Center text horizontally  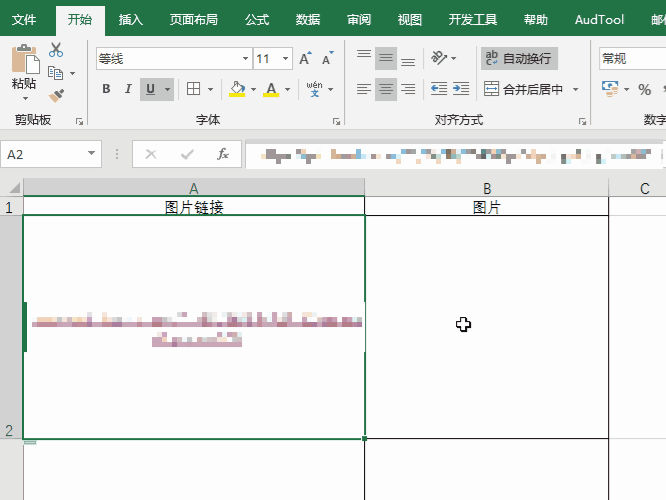pyautogui.click(x=386, y=89)
